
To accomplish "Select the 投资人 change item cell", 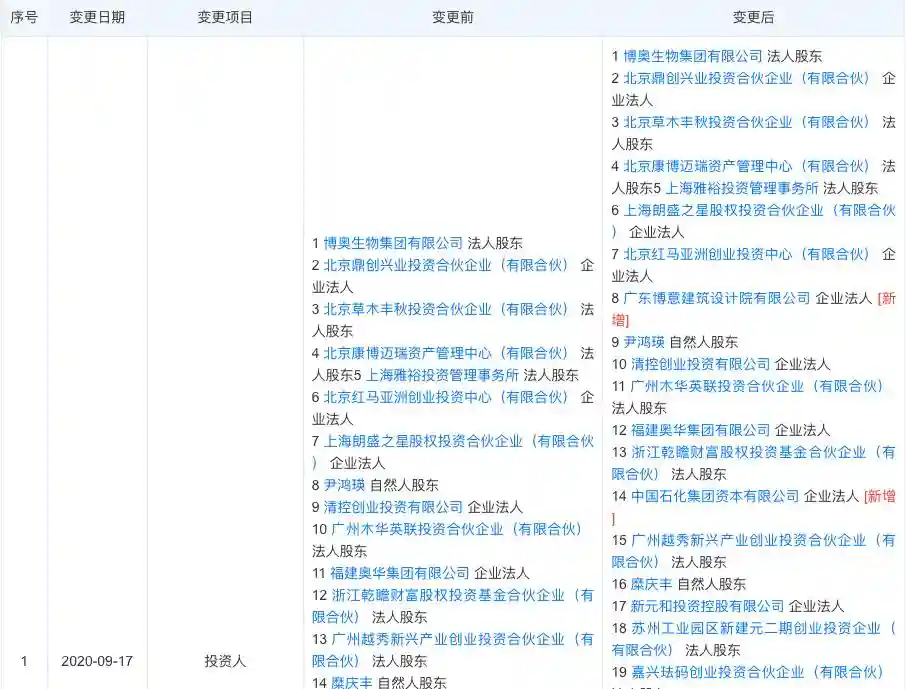I will tap(225, 661).
